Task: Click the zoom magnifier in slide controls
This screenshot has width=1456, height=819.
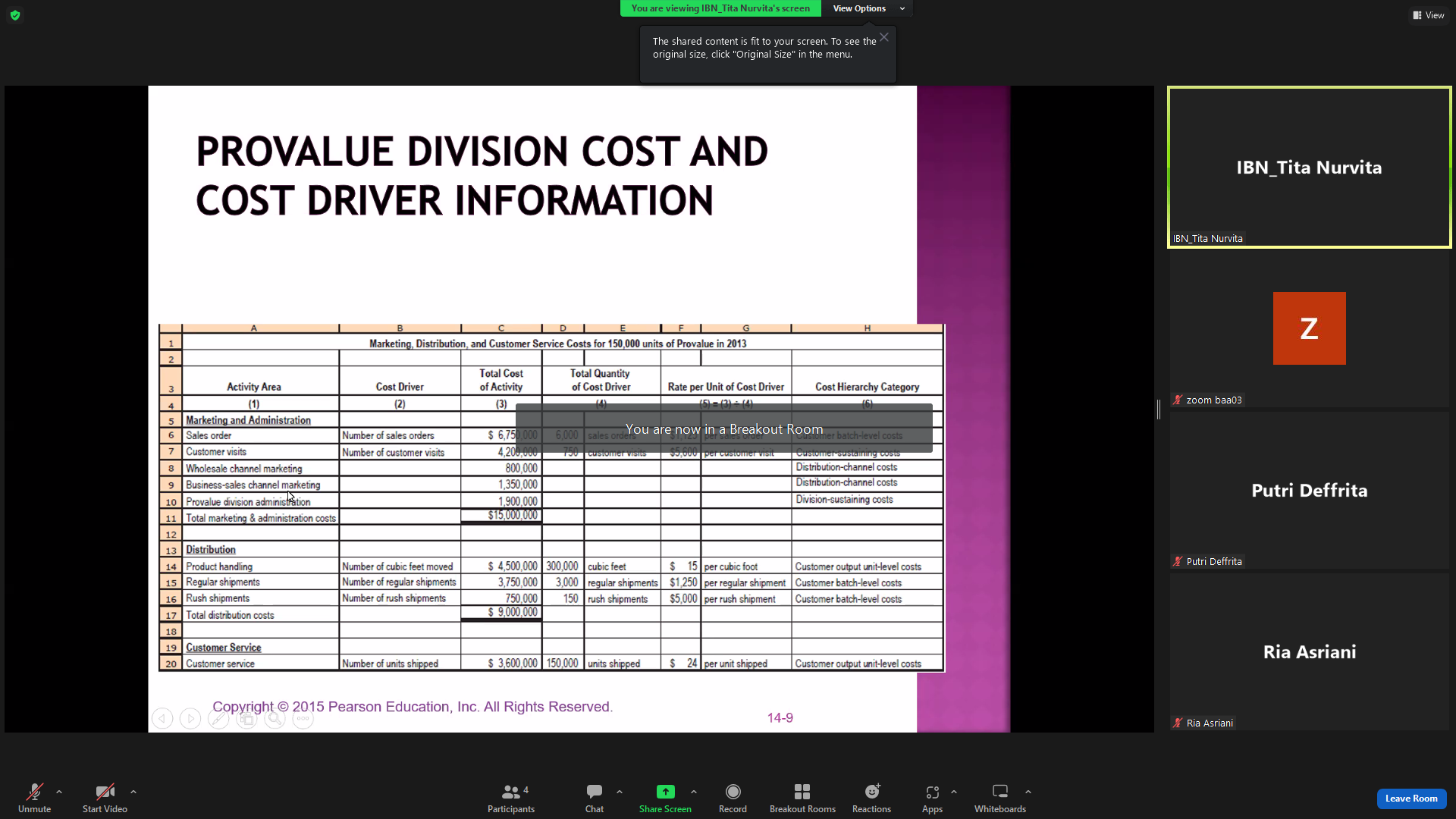Action: pyautogui.click(x=275, y=718)
